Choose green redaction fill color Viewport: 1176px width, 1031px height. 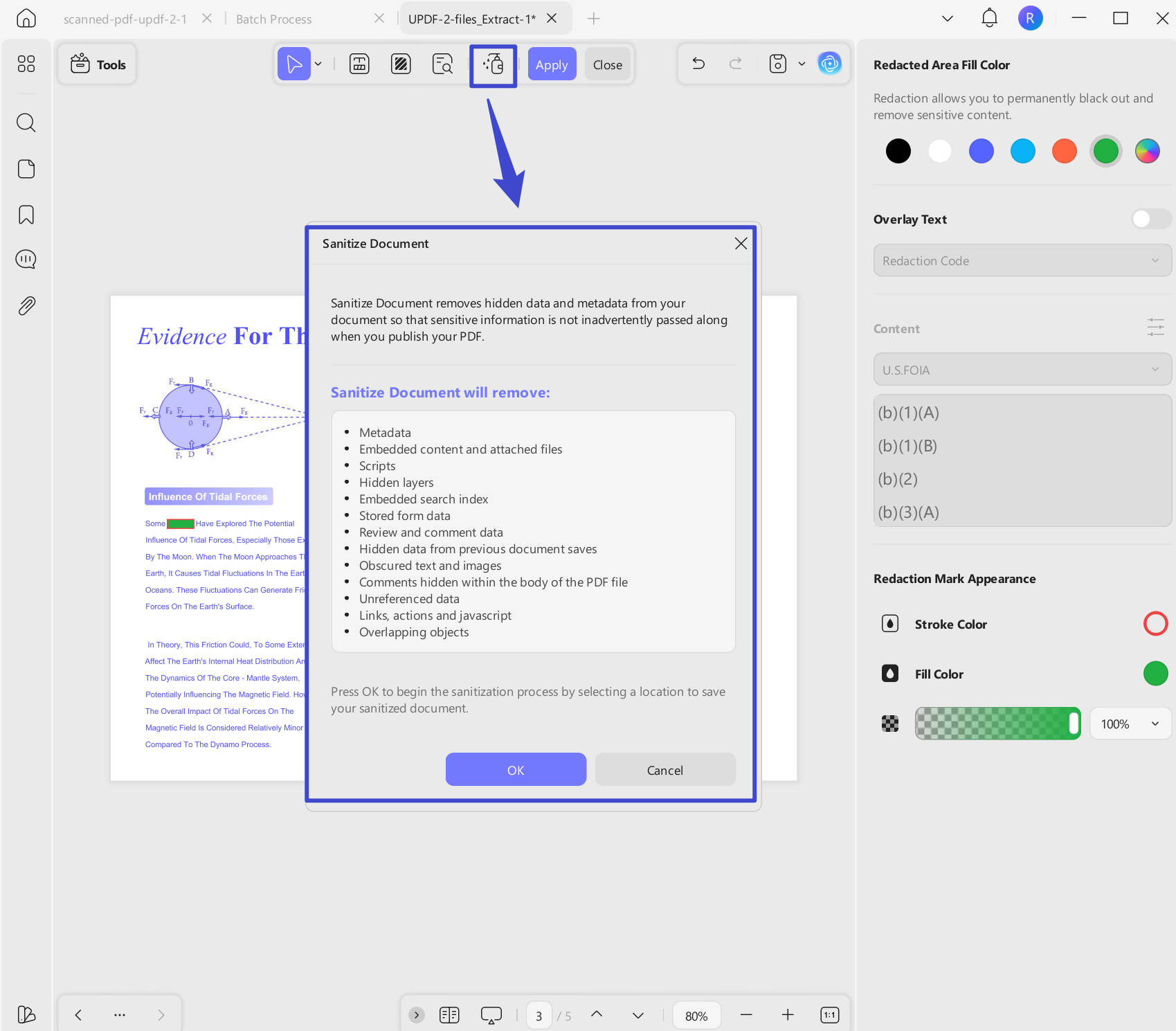1106,151
